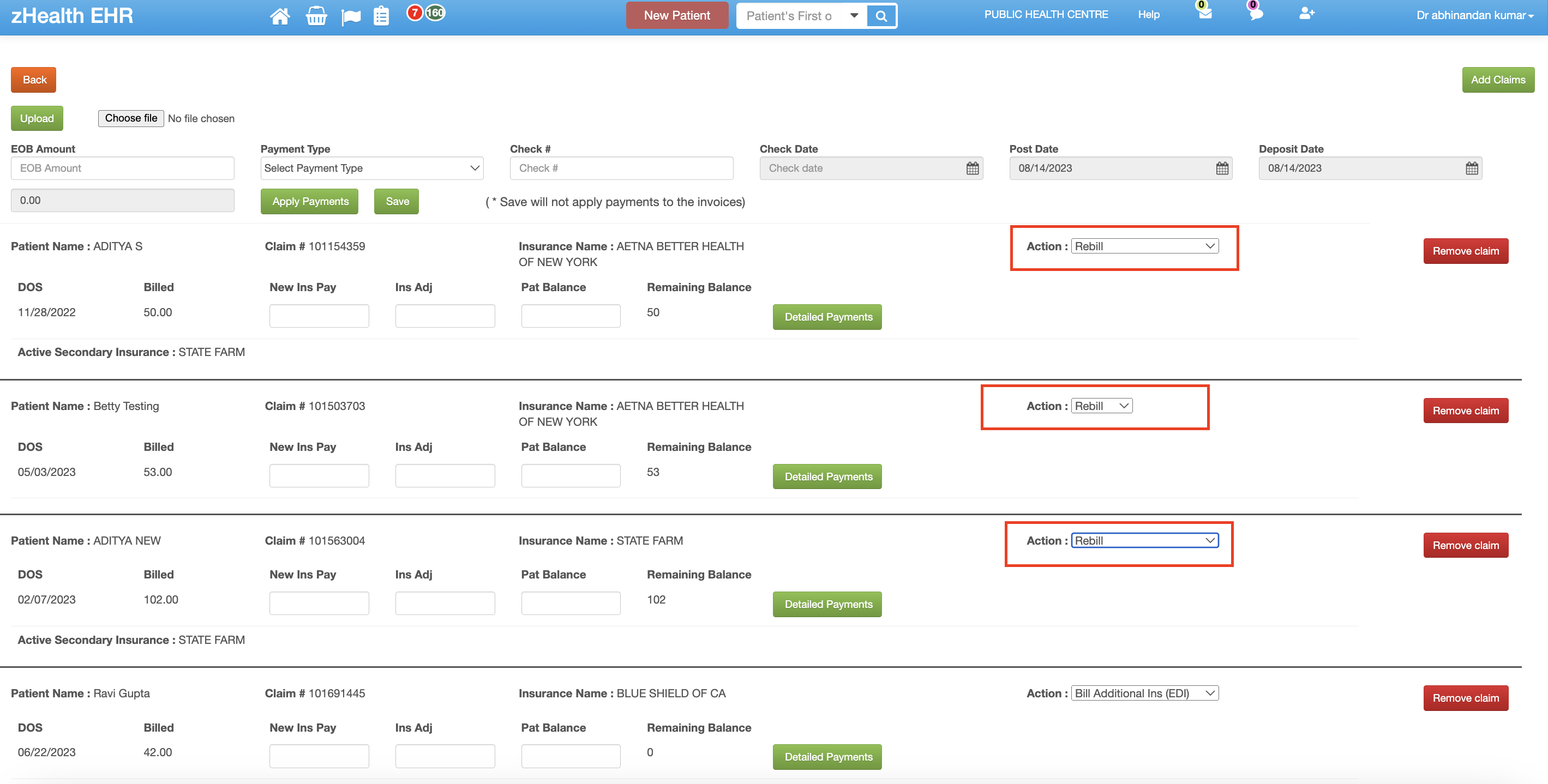This screenshot has height=784, width=1548.
Task: Open the patient search category selector arrow
Action: 854,16
